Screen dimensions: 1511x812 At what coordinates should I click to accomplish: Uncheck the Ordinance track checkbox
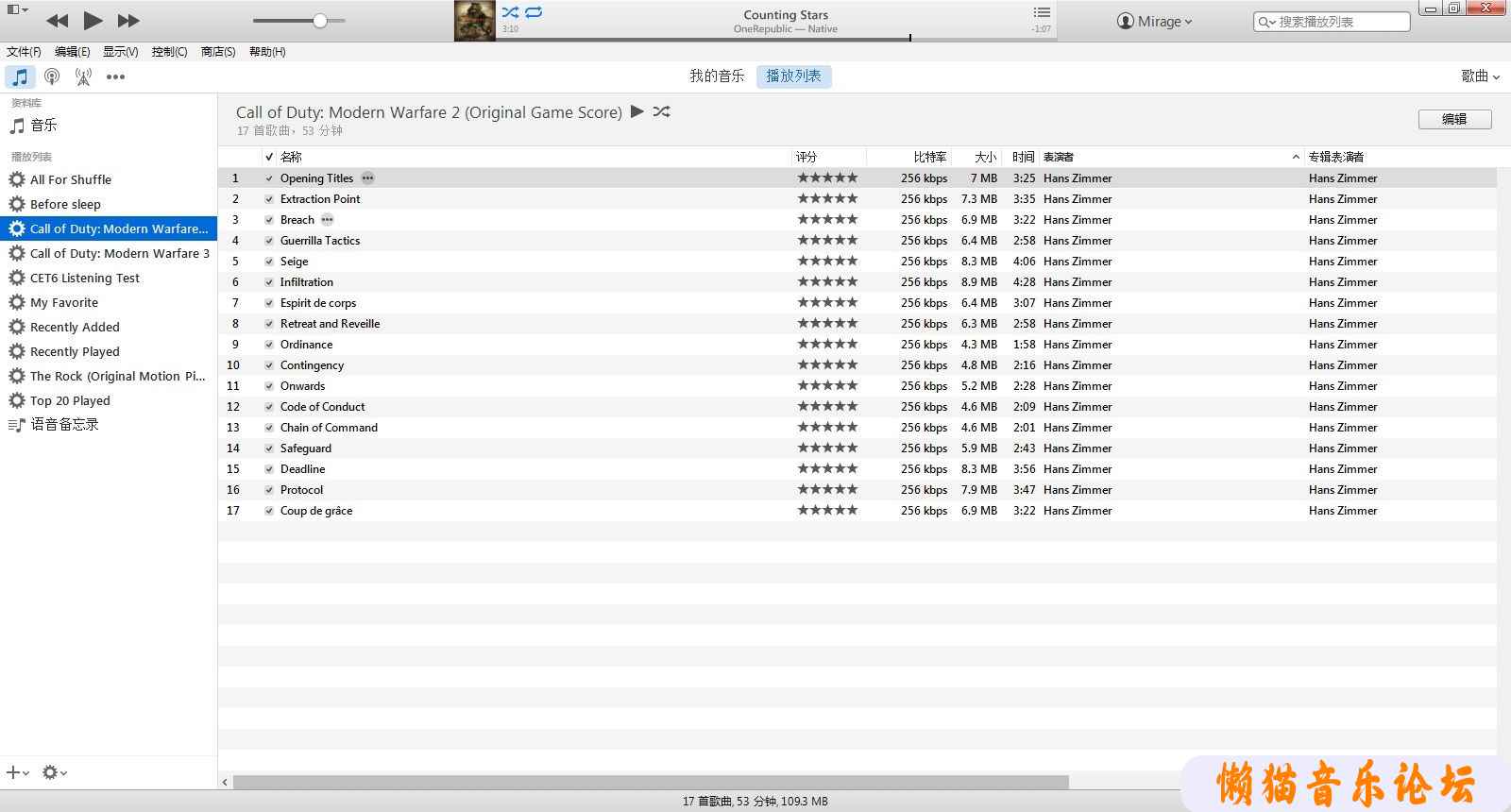coord(269,345)
